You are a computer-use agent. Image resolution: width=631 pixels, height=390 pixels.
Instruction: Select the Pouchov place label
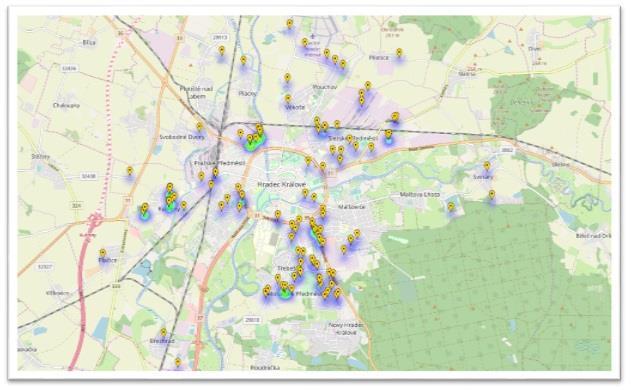click(324, 87)
